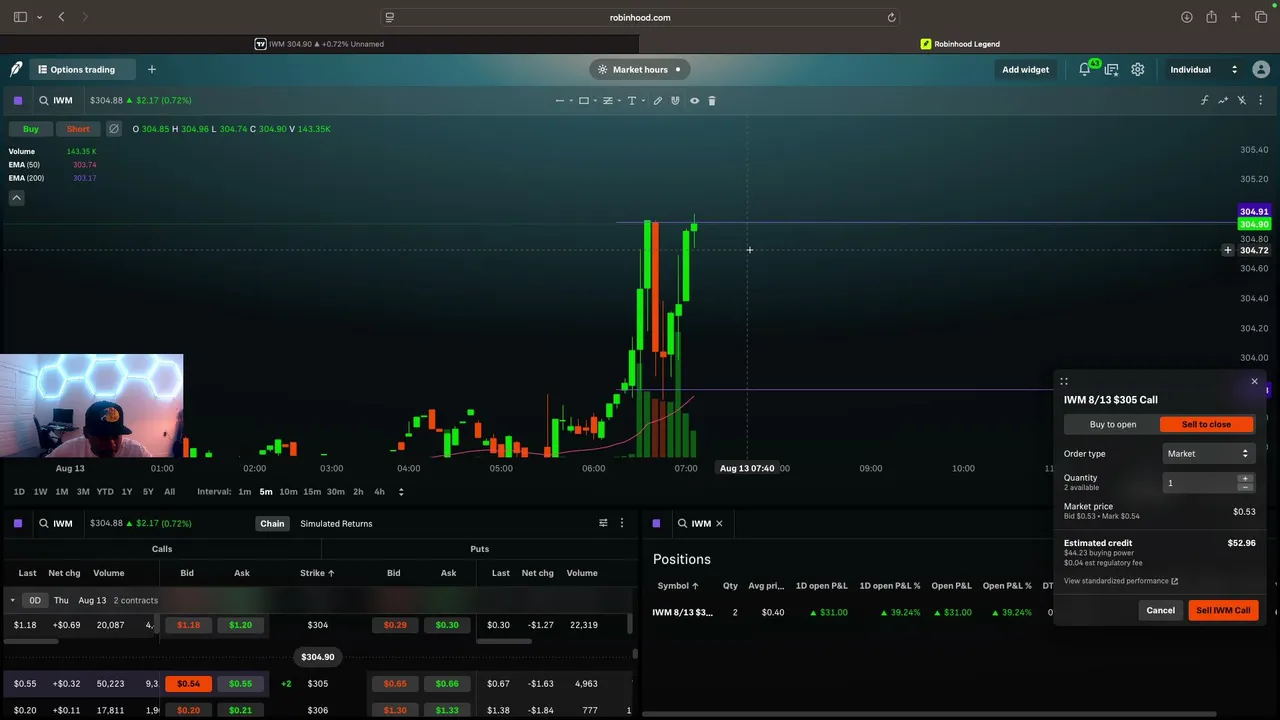Screen dimensions: 1280x720
Task: Click the green Buy button on the chart
Action: (x=31, y=129)
